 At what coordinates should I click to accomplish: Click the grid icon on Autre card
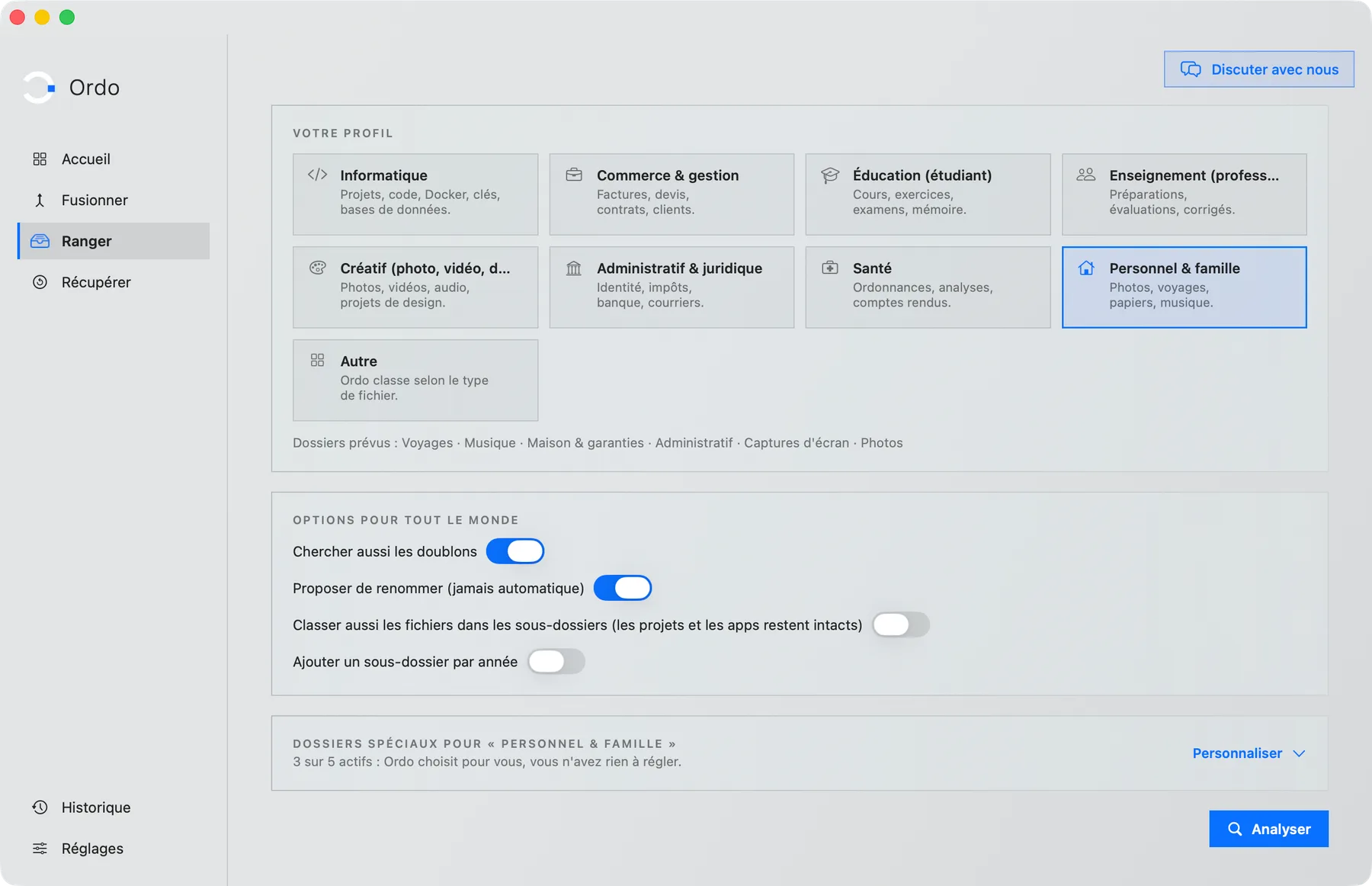(x=318, y=360)
